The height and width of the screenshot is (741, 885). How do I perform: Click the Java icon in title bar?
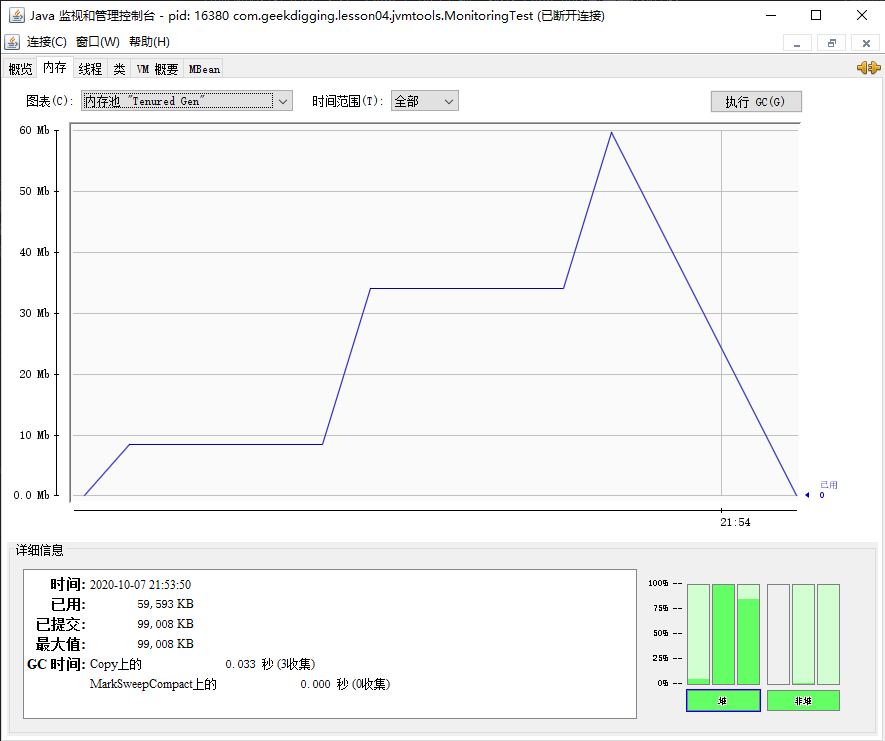(x=16, y=15)
